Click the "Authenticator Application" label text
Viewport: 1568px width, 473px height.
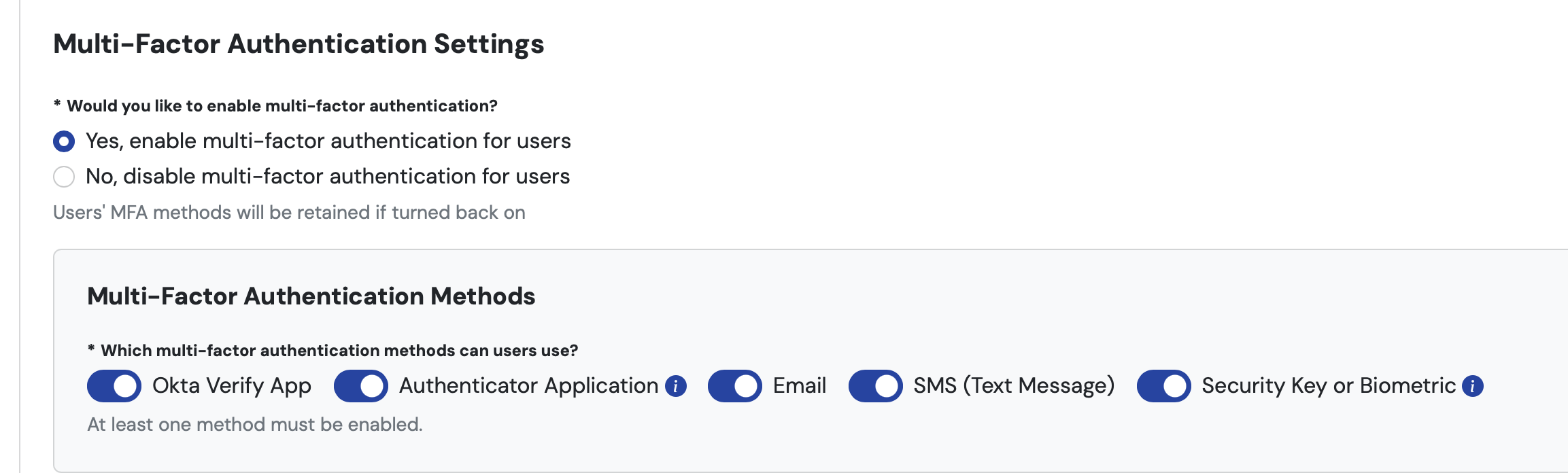point(528,386)
